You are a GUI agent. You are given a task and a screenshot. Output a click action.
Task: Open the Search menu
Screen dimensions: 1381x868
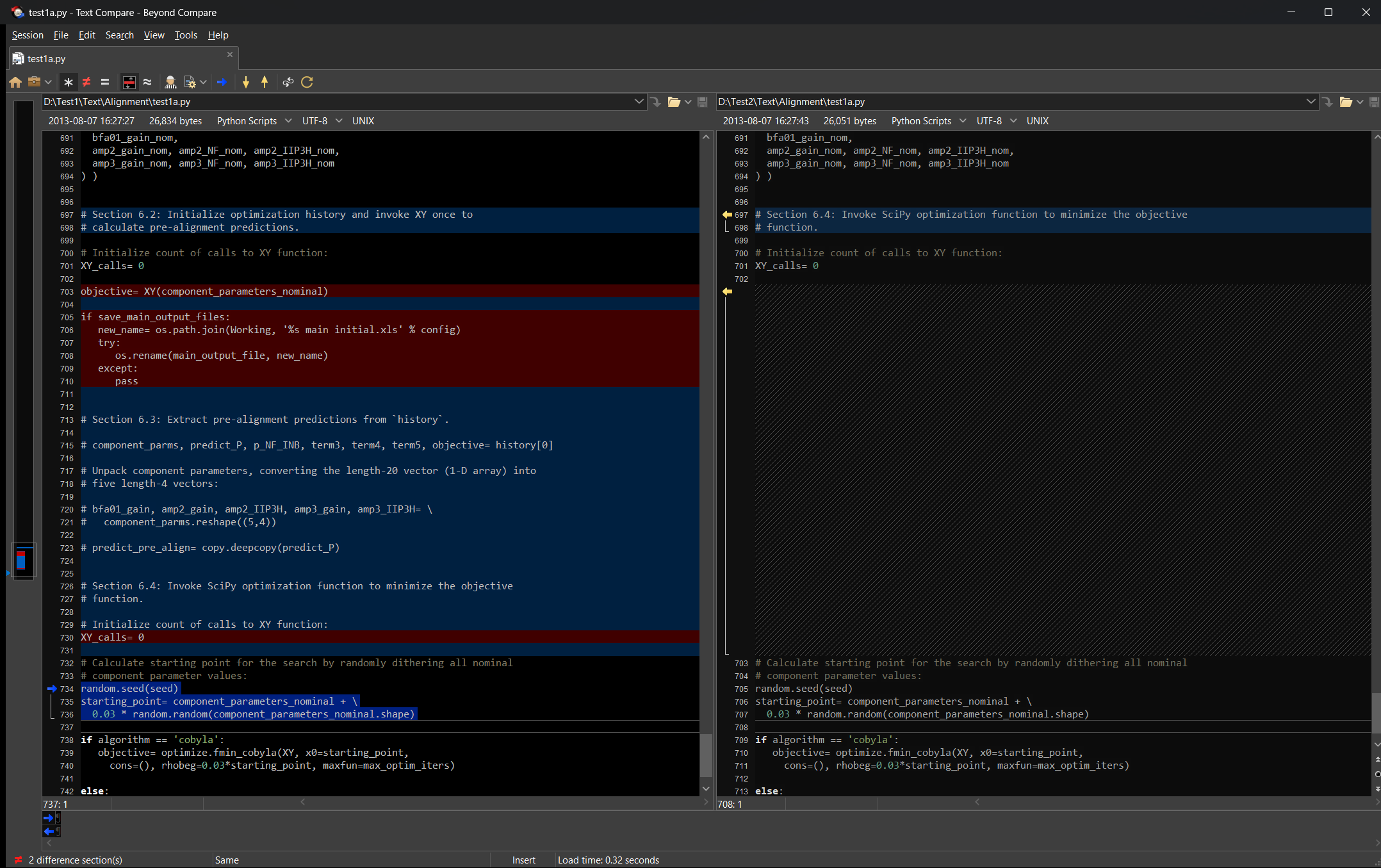click(120, 35)
